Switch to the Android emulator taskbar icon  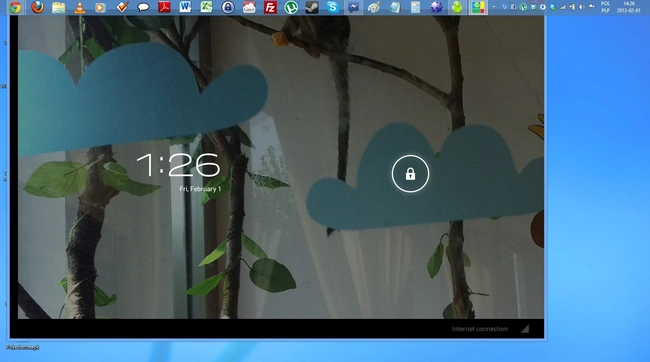tap(457, 7)
